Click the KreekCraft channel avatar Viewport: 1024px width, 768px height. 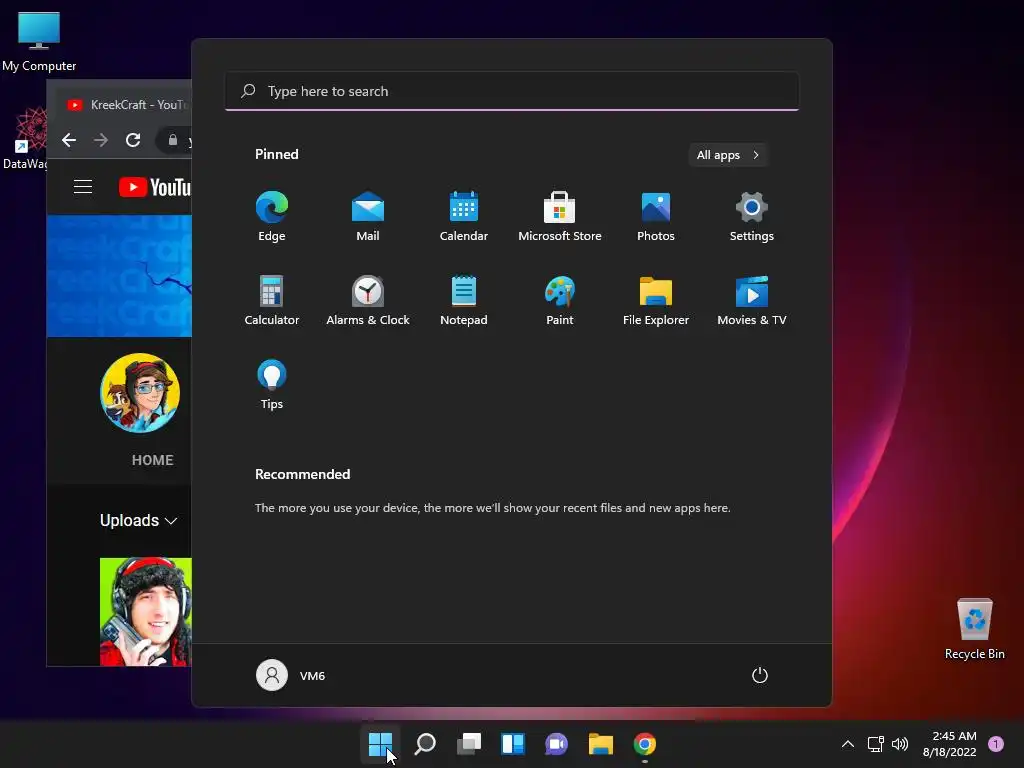140,393
